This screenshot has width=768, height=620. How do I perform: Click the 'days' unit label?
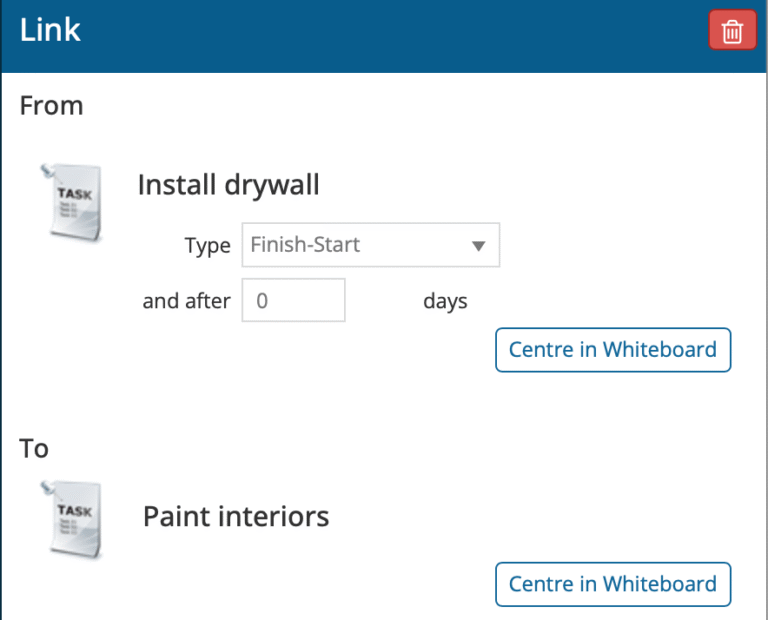pyautogui.click(x=445, y=301)
